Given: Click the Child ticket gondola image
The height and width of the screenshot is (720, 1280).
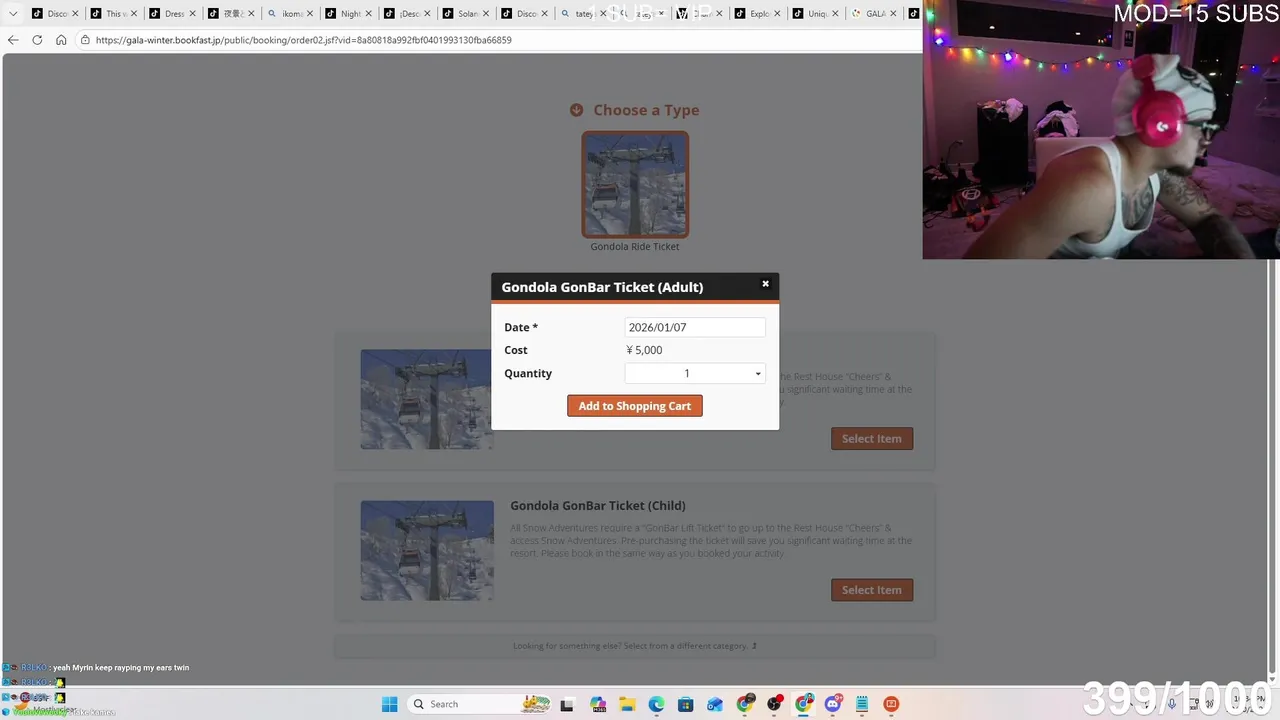Looking at the screenshot, I should click(x=427, y=550).
